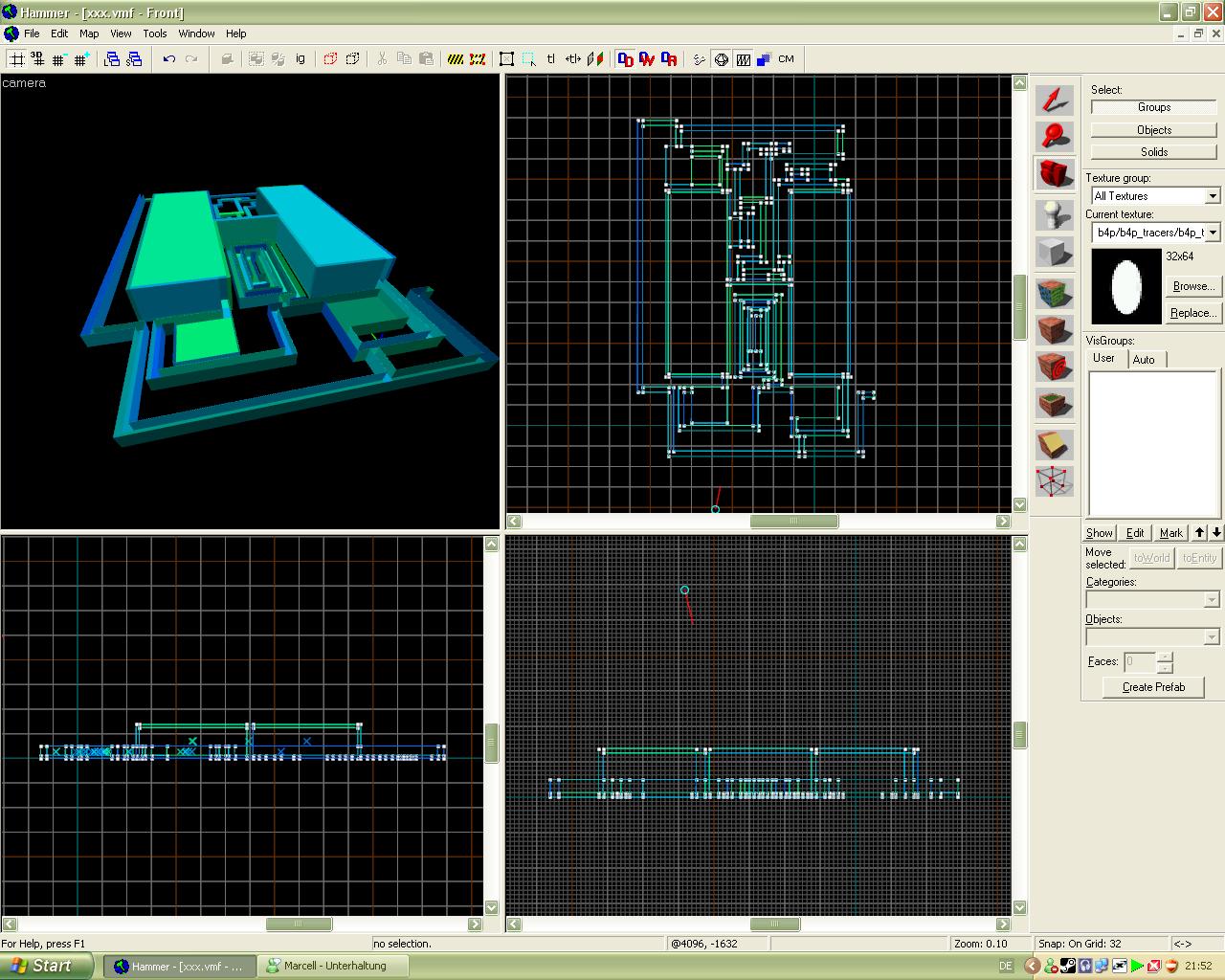Image resolution: width=1225 pixels, height=980 pixels.
Task: Select the Apply Overlays tool
Action: pos(1055,403)
